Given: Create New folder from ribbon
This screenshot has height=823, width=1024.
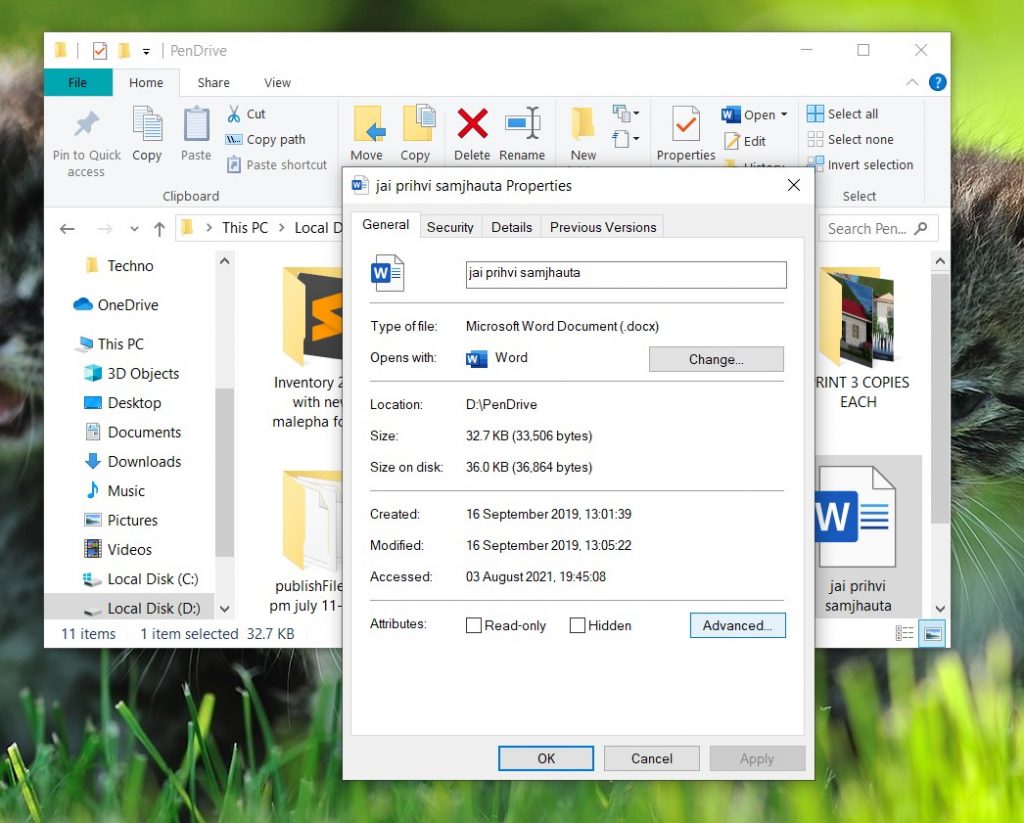Looking at the screenshot, I should tap(583, 124).
